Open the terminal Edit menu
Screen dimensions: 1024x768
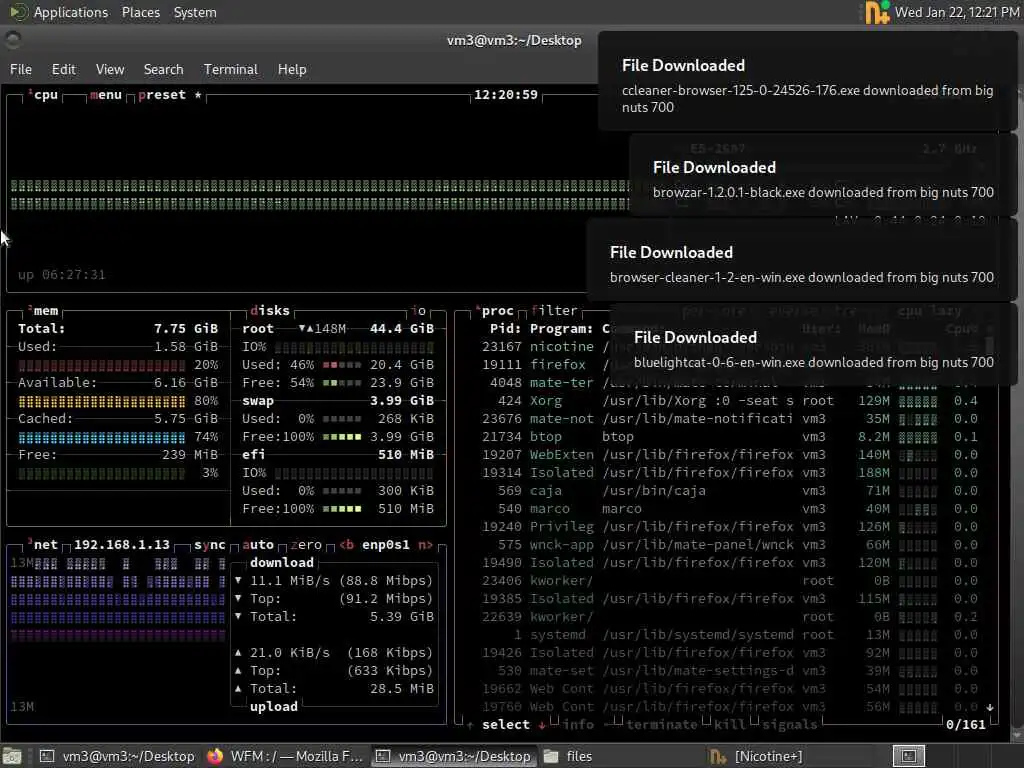pyautogui.click(x=63, y=69)
